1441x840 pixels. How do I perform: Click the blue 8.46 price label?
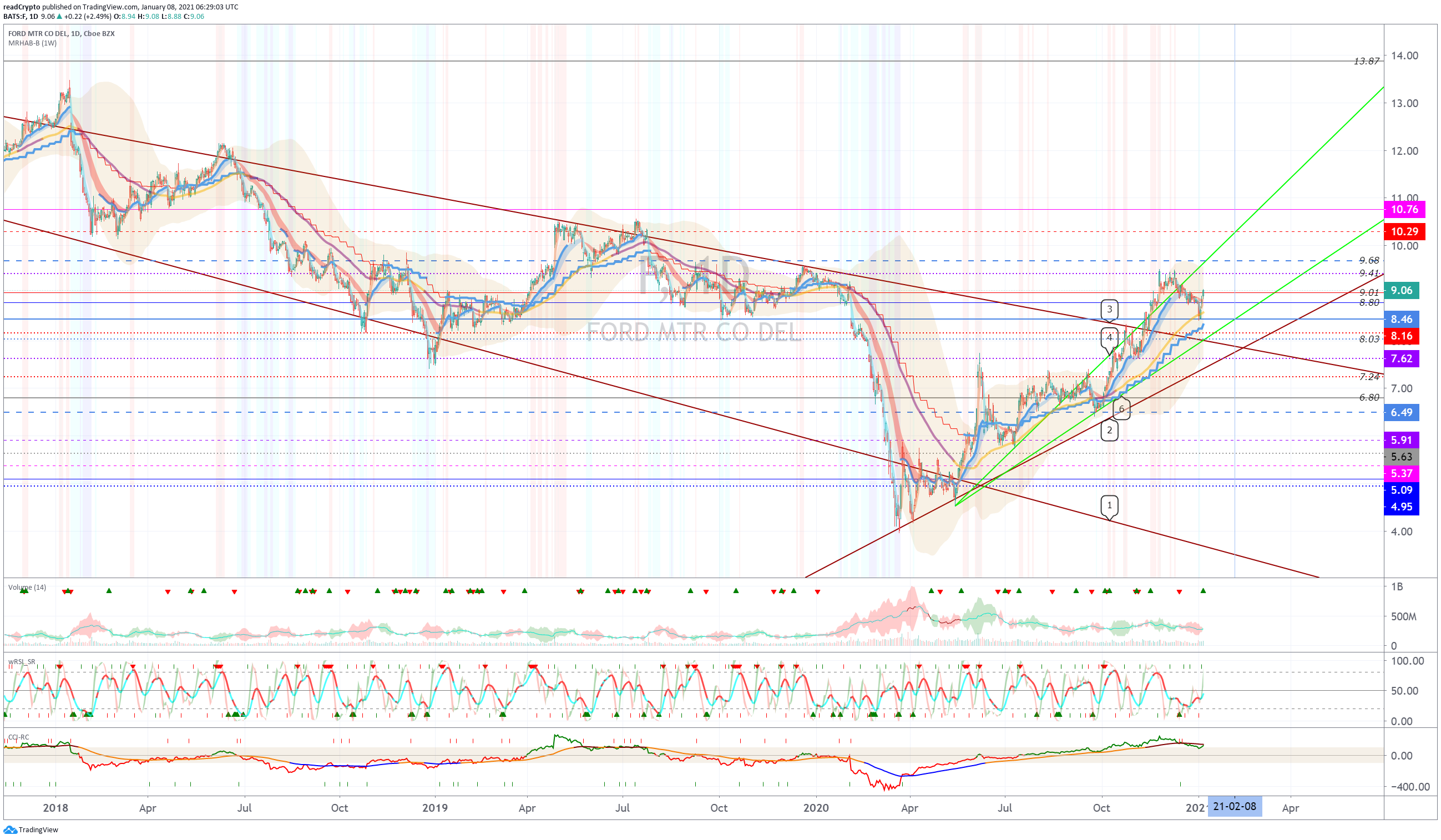(x=1401, y=319)
